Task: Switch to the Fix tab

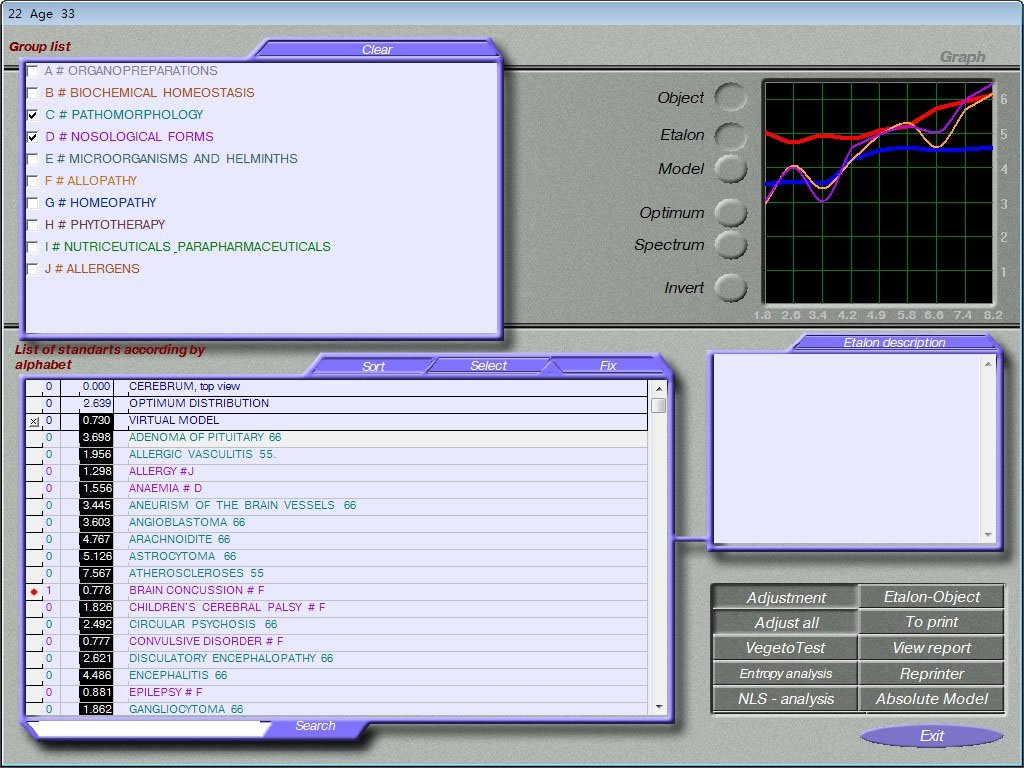Action: point(608,366)
